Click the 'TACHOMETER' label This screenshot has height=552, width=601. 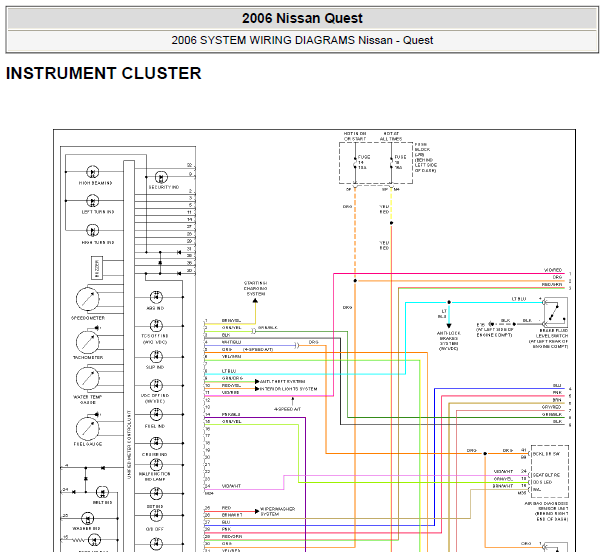click(88, 357)
